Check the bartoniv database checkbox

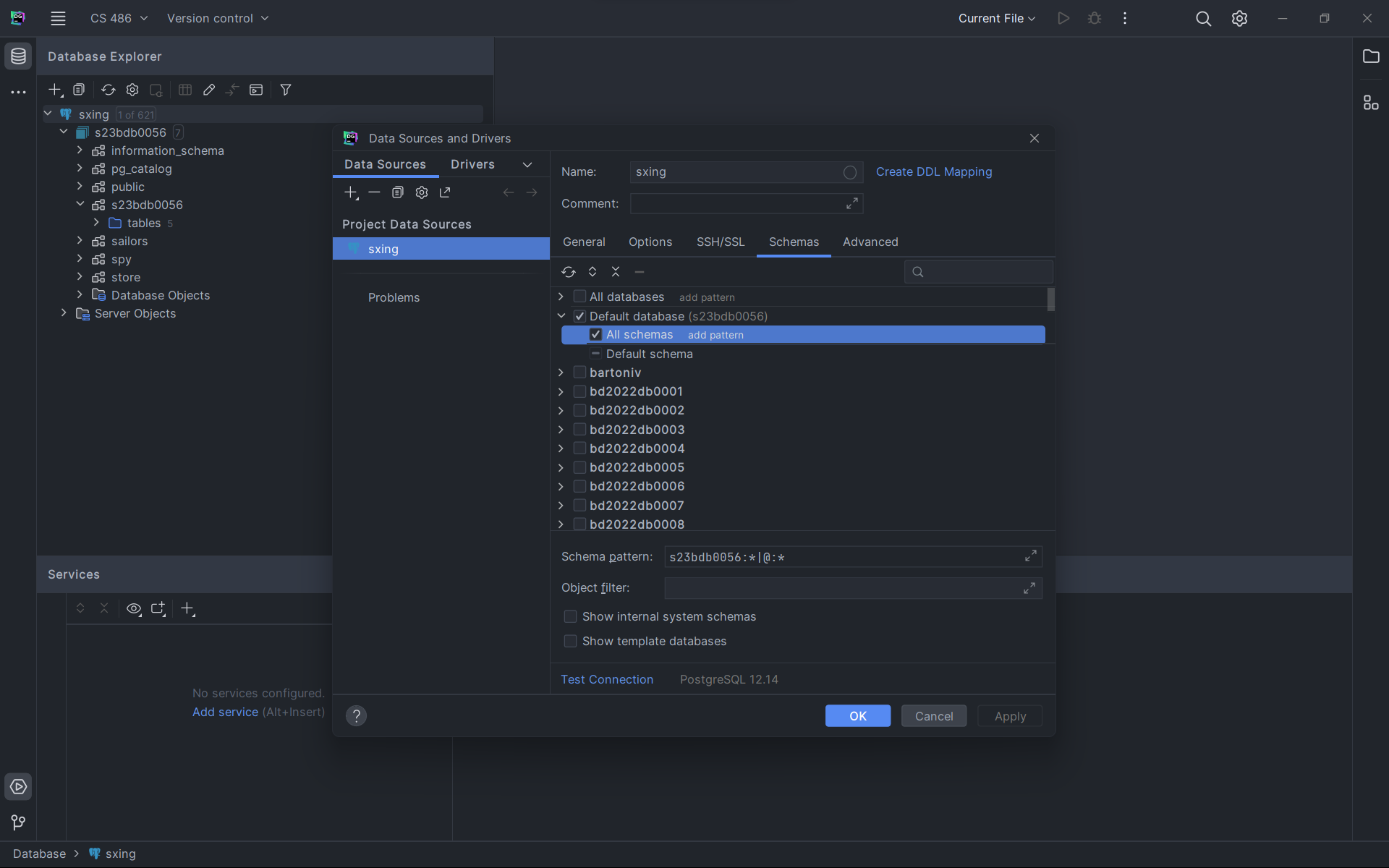579,373
